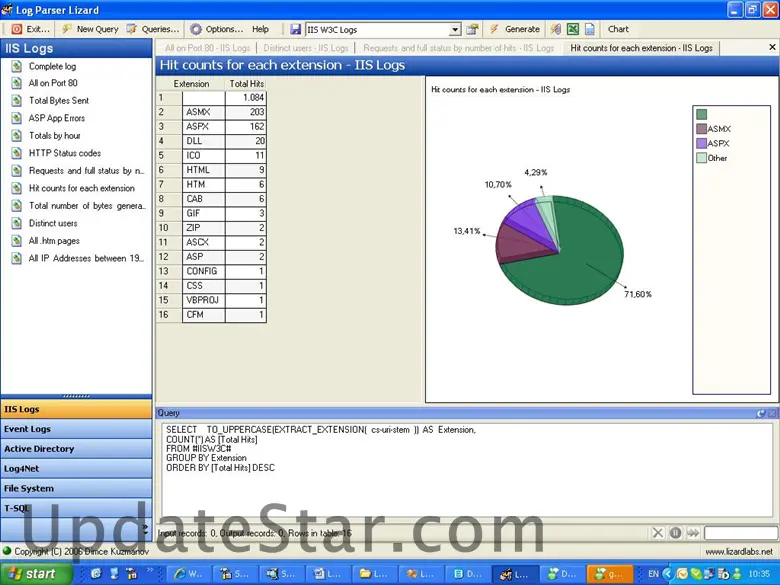This screenshot has width=780, height=585.
Task: Click the export icon before the Excel icon
Action: point(556,29)
